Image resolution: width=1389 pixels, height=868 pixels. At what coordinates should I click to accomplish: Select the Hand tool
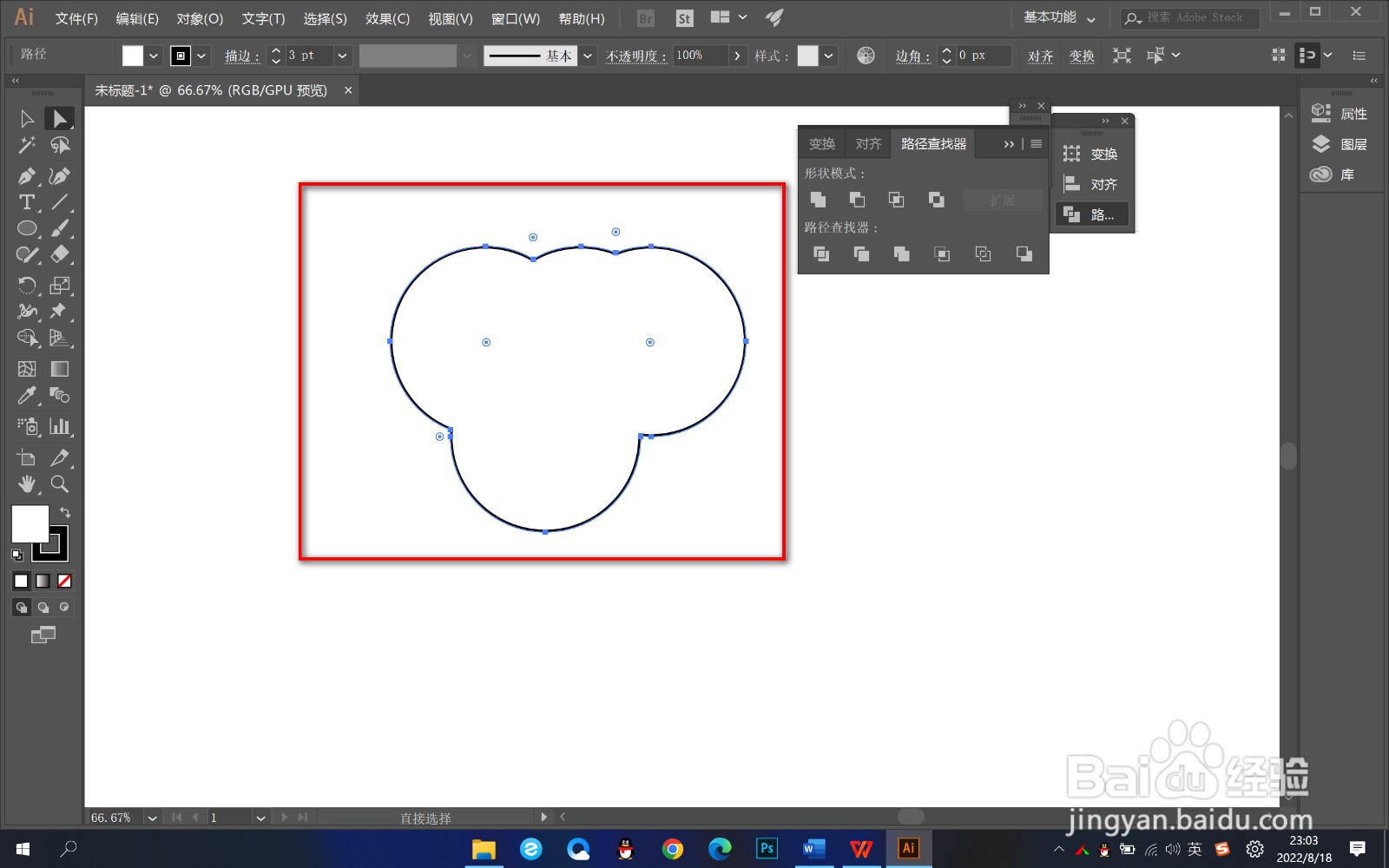point(27,483)
